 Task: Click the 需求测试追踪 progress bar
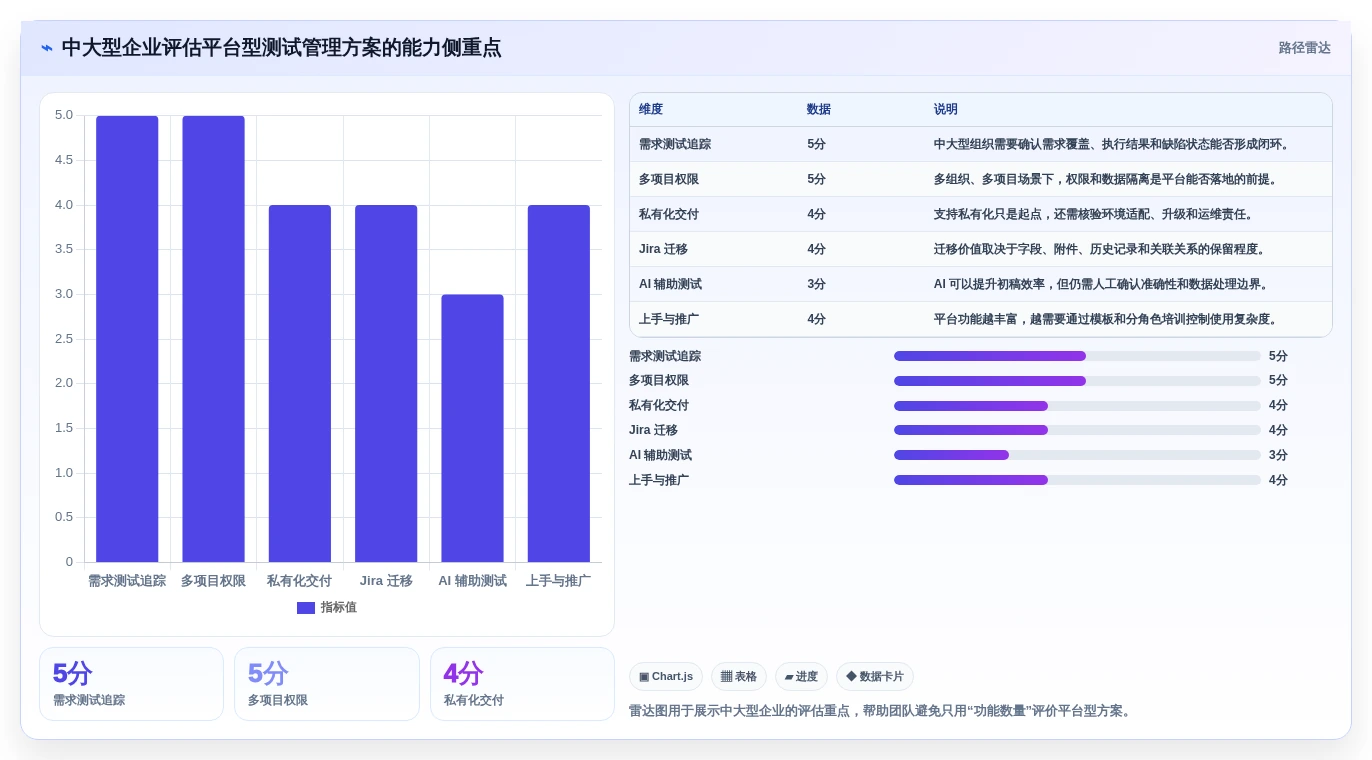click(1077, 356)
